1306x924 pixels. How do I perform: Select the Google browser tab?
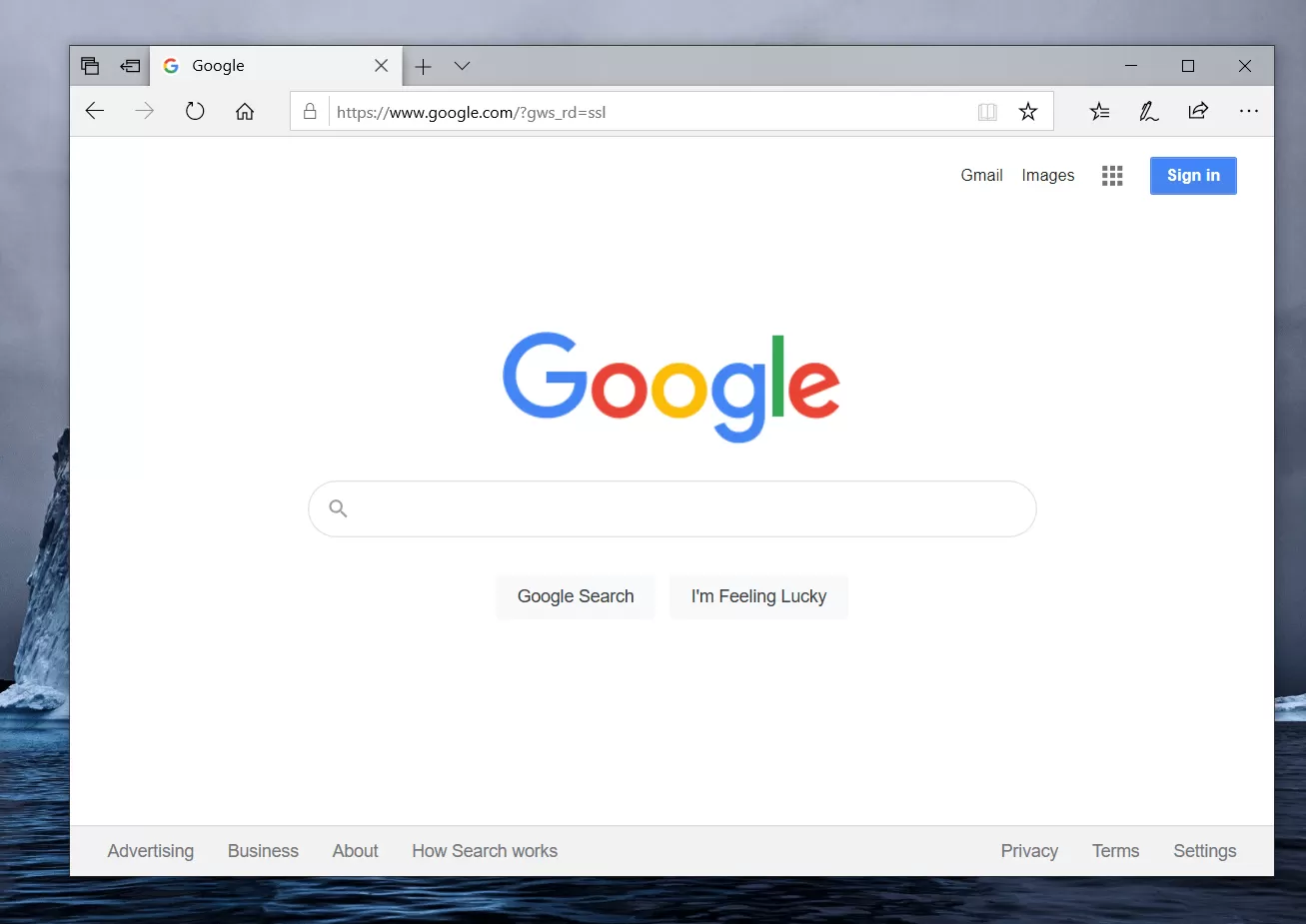(x=276, y=66)
